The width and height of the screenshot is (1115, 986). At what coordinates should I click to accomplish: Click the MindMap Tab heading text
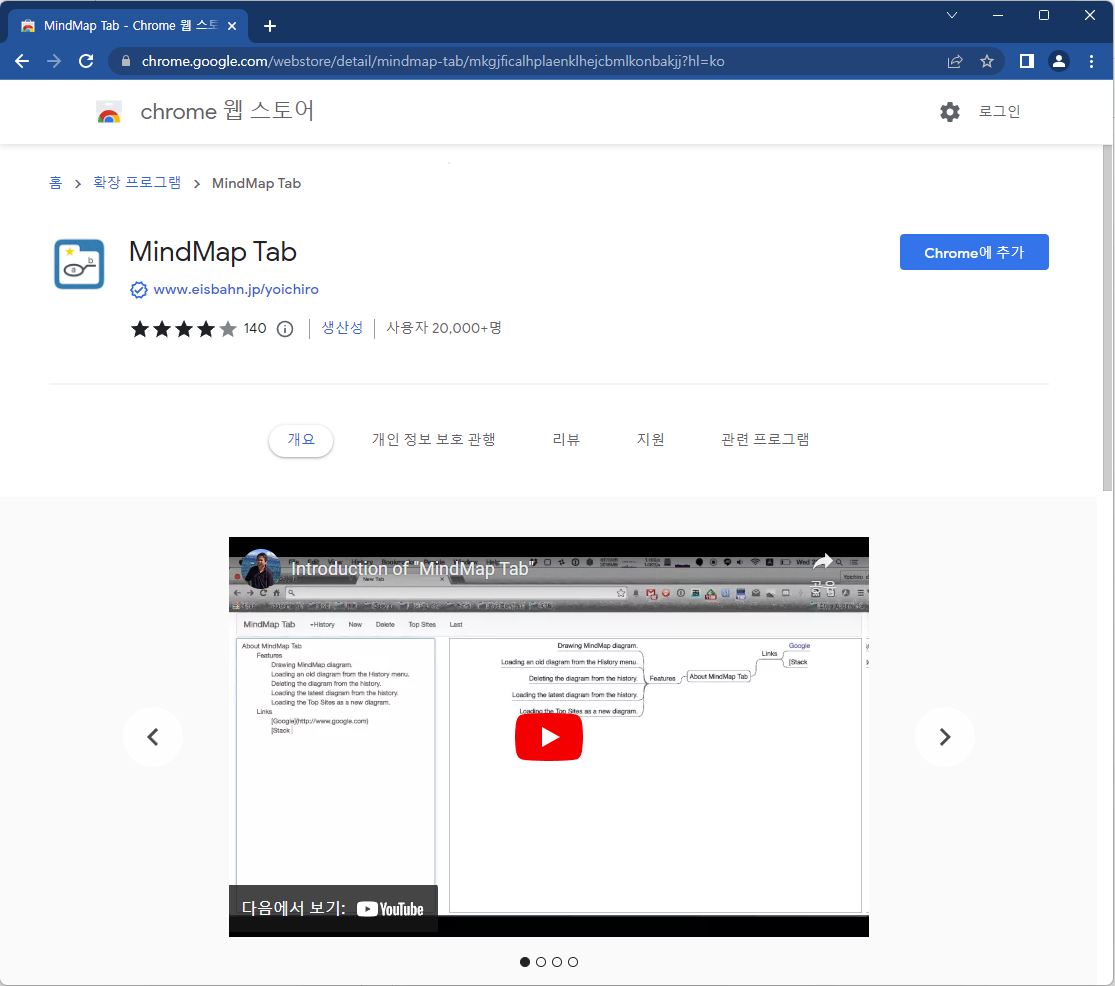click(213, 252)
